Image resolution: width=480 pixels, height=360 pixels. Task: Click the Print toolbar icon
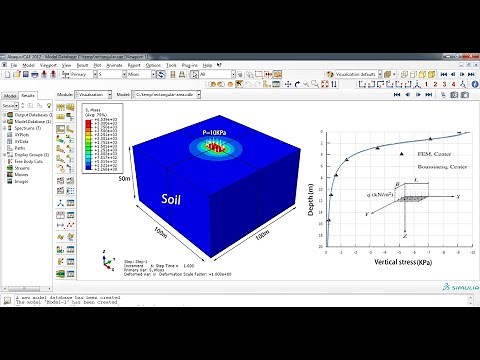(x=35, y=75)
